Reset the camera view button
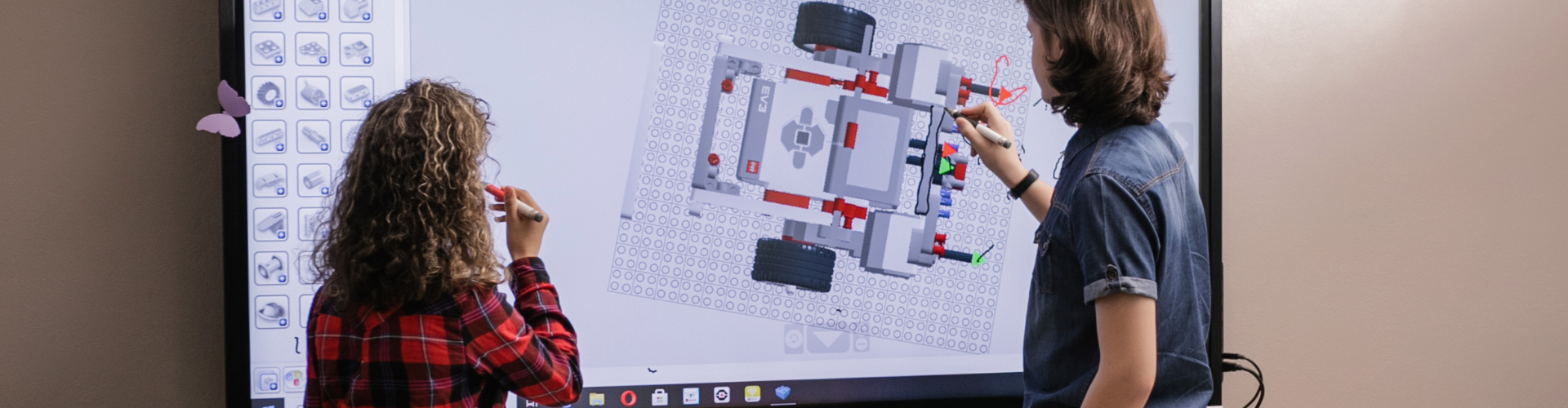This screenshot has width=1568, height=408. click(793, 338)
